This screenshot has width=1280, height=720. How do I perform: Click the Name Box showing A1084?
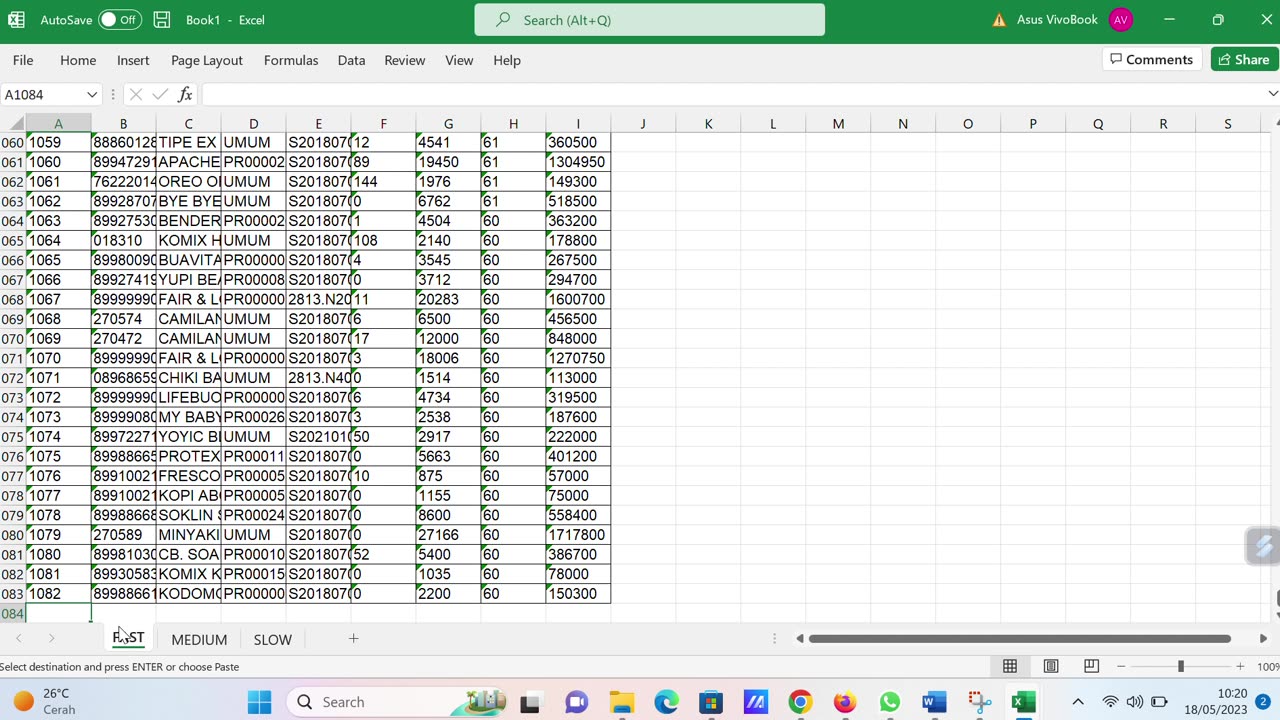point(43,95)
